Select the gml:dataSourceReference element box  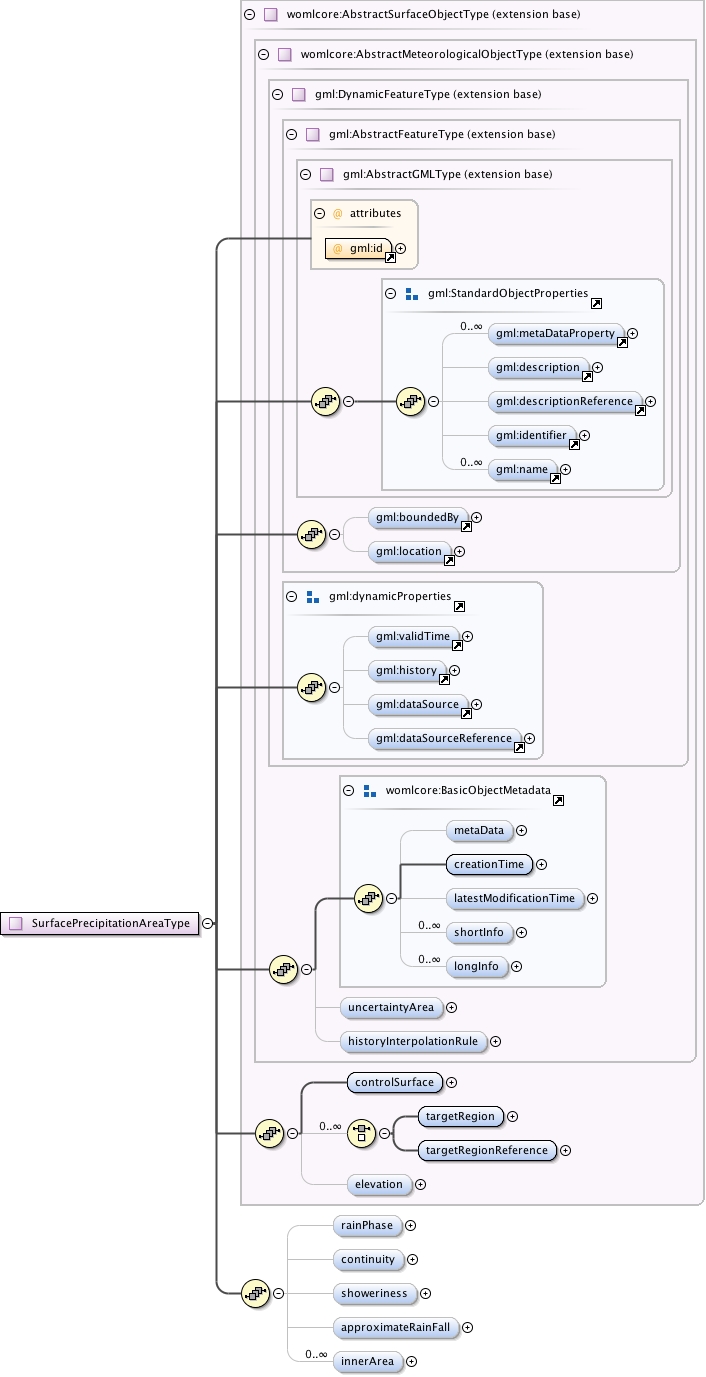pyautogui.click(x=445, y=738)
